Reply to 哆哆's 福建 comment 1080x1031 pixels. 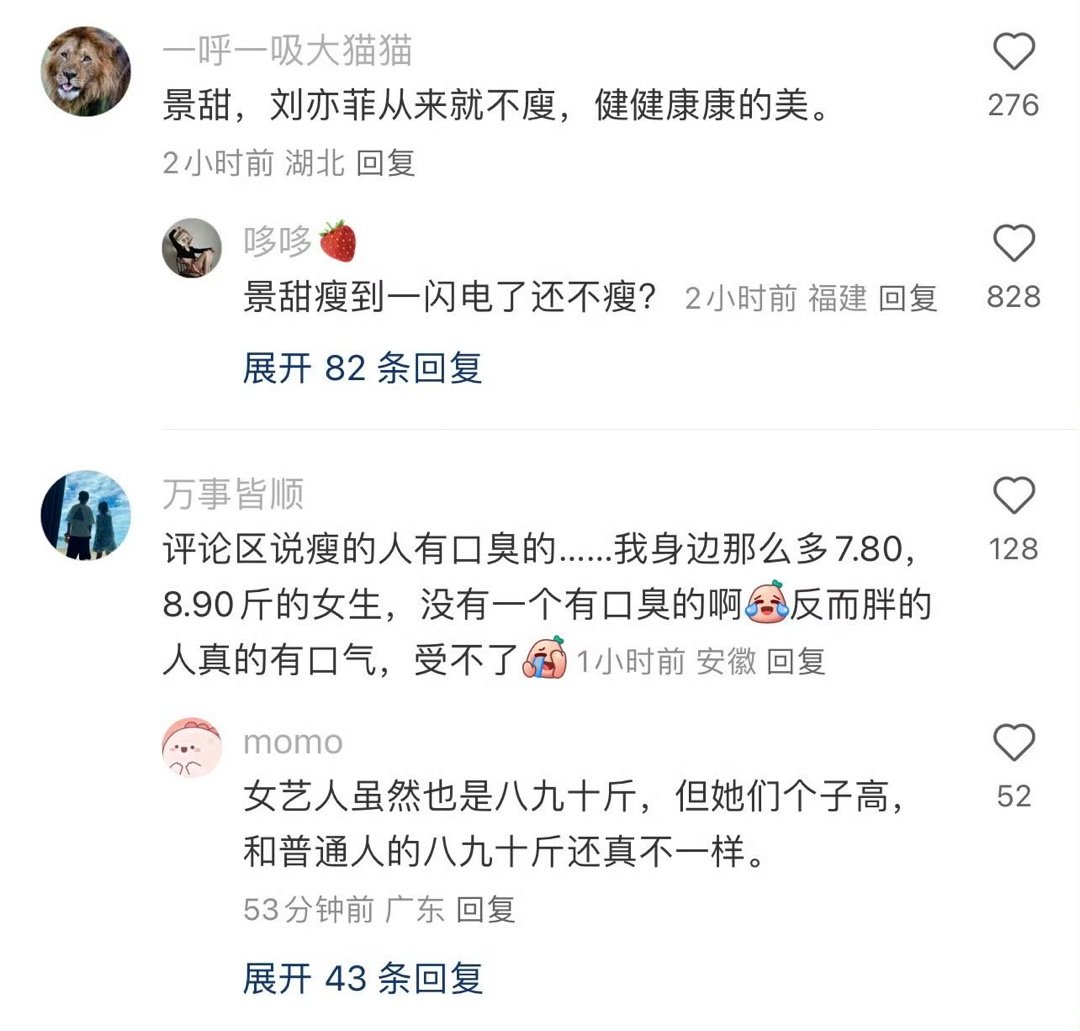coord(908,298)
